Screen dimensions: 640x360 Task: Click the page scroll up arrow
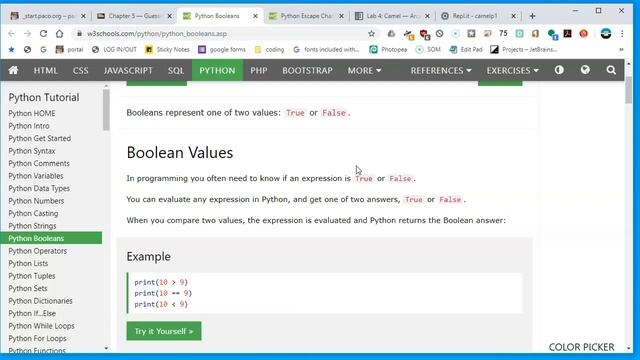pyautogui.click(x=629, y=64)
